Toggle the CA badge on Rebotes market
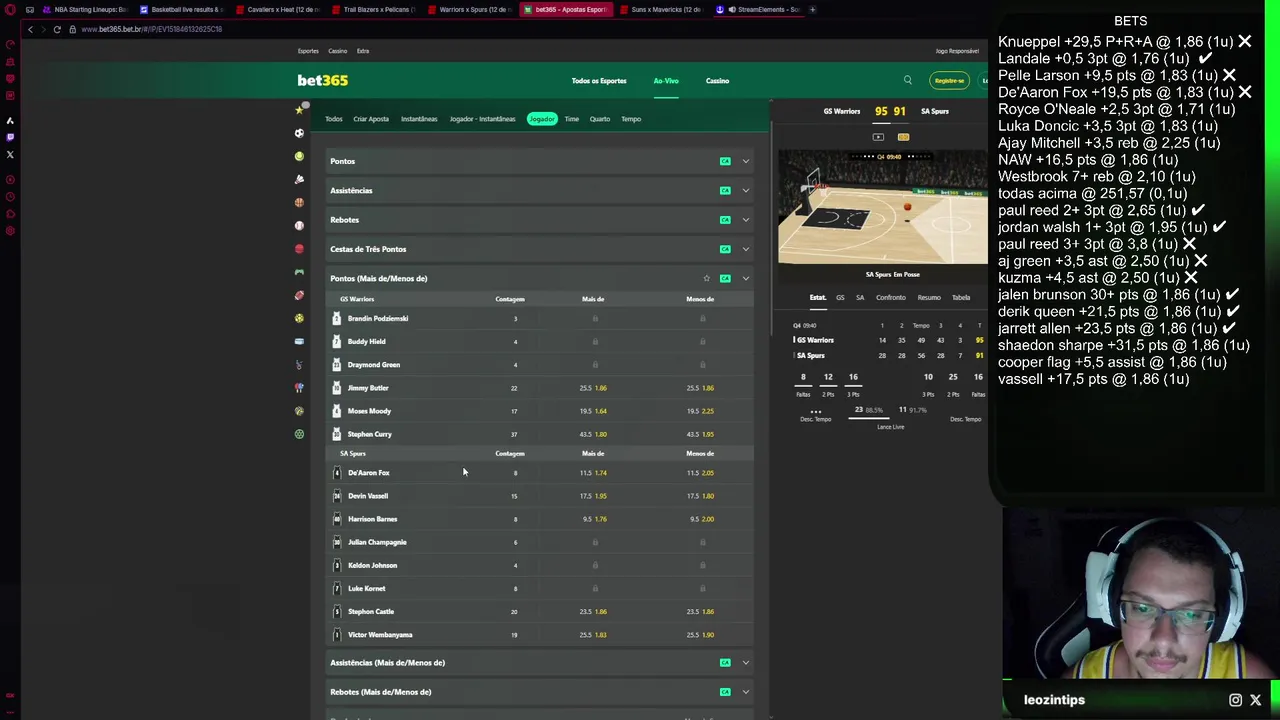This screenshot has height=720, width=1280. 725,220
